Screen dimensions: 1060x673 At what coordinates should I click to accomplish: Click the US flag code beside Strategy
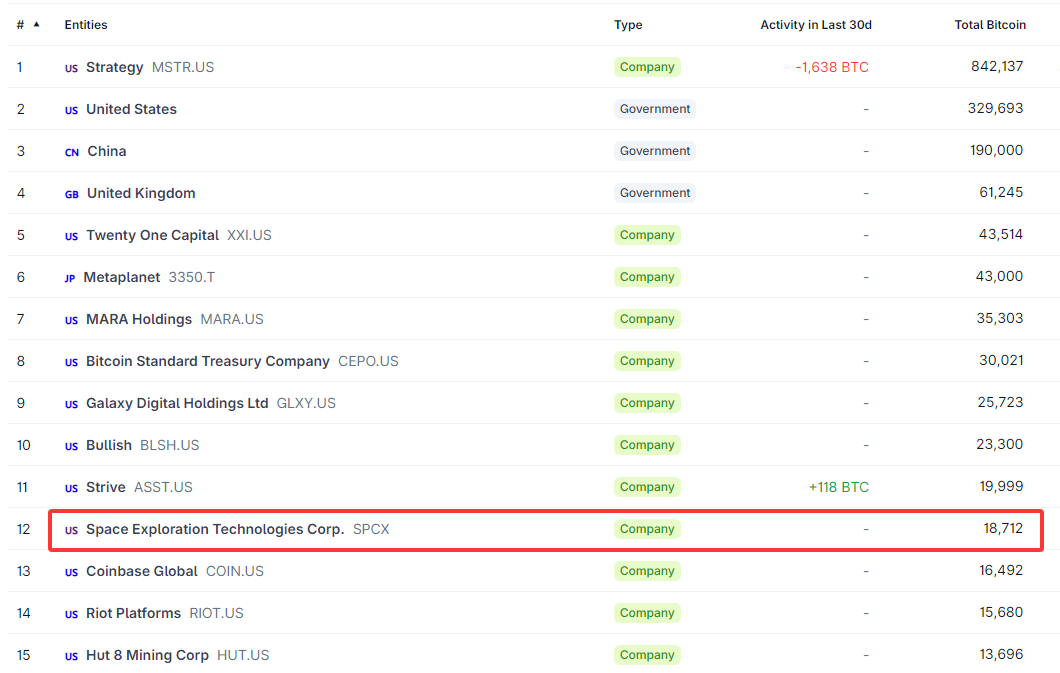pyautogui.click(x=71, y=68)
